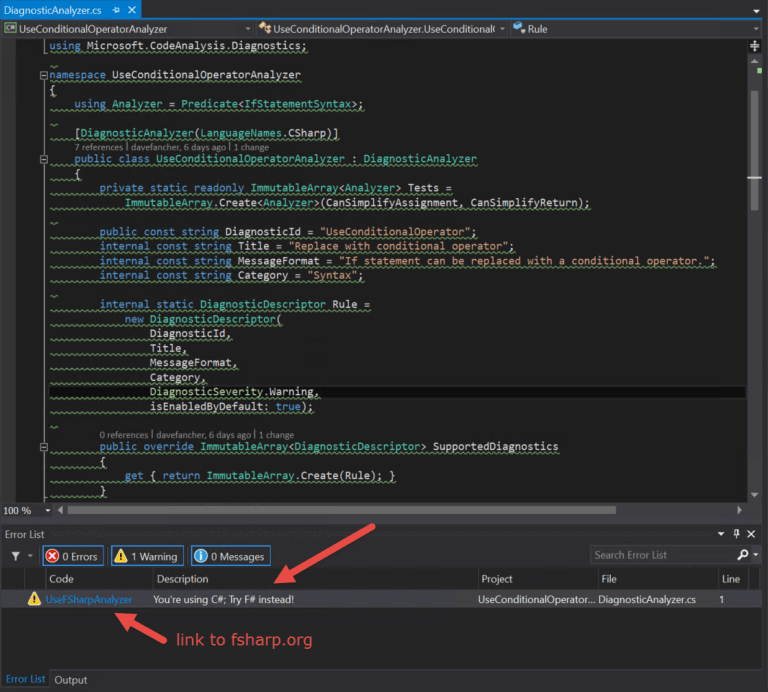Open the document tab overflow dropdown arrow

pos(756,11)
